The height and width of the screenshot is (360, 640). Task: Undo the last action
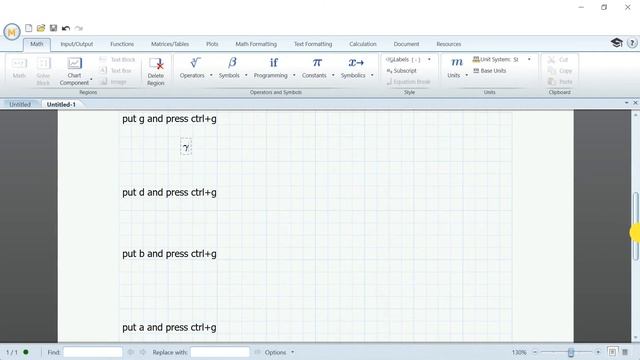tap(66, 28)
